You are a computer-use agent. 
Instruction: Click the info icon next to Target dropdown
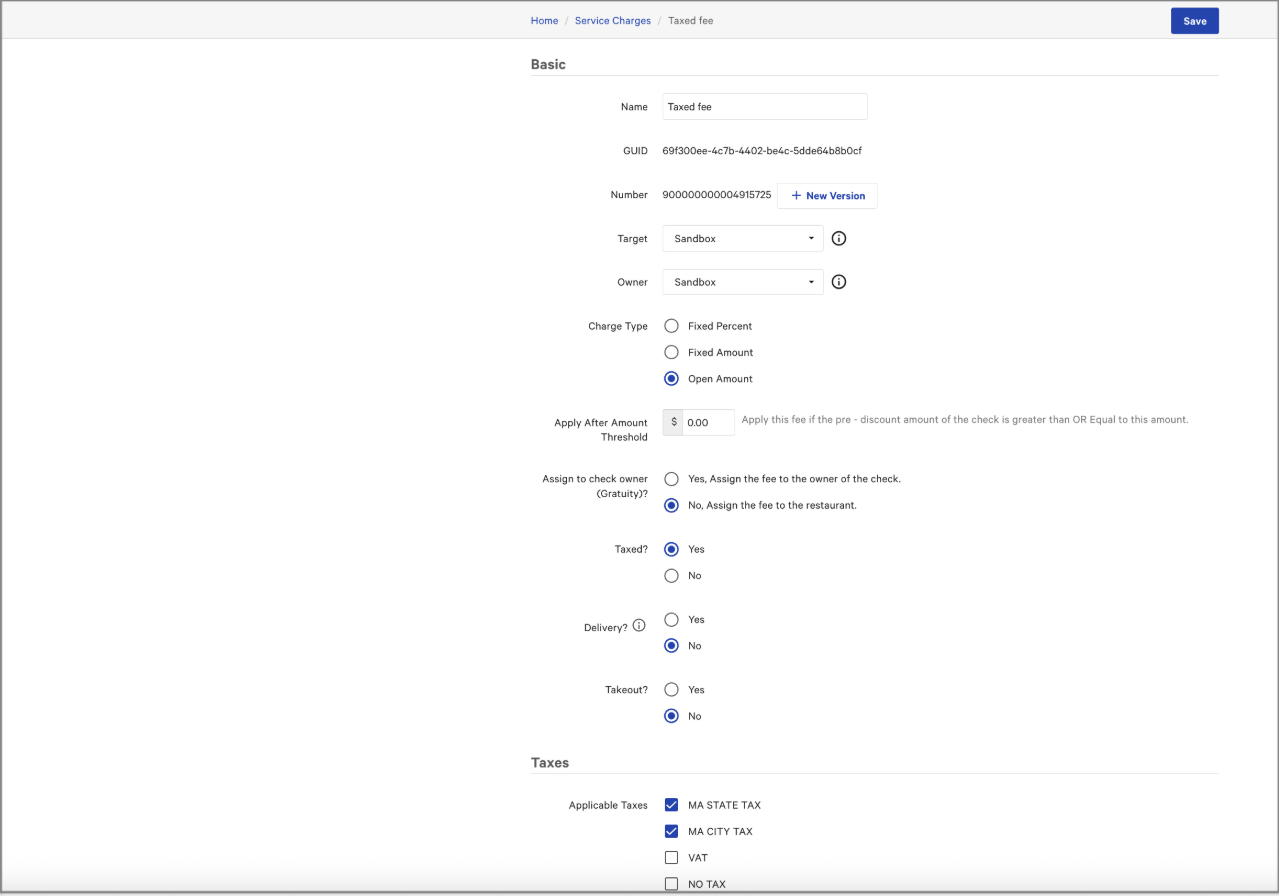pos(839,239)
